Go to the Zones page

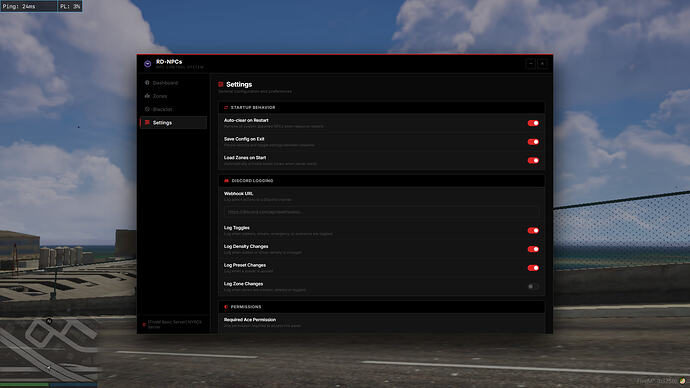pos(173,96)
